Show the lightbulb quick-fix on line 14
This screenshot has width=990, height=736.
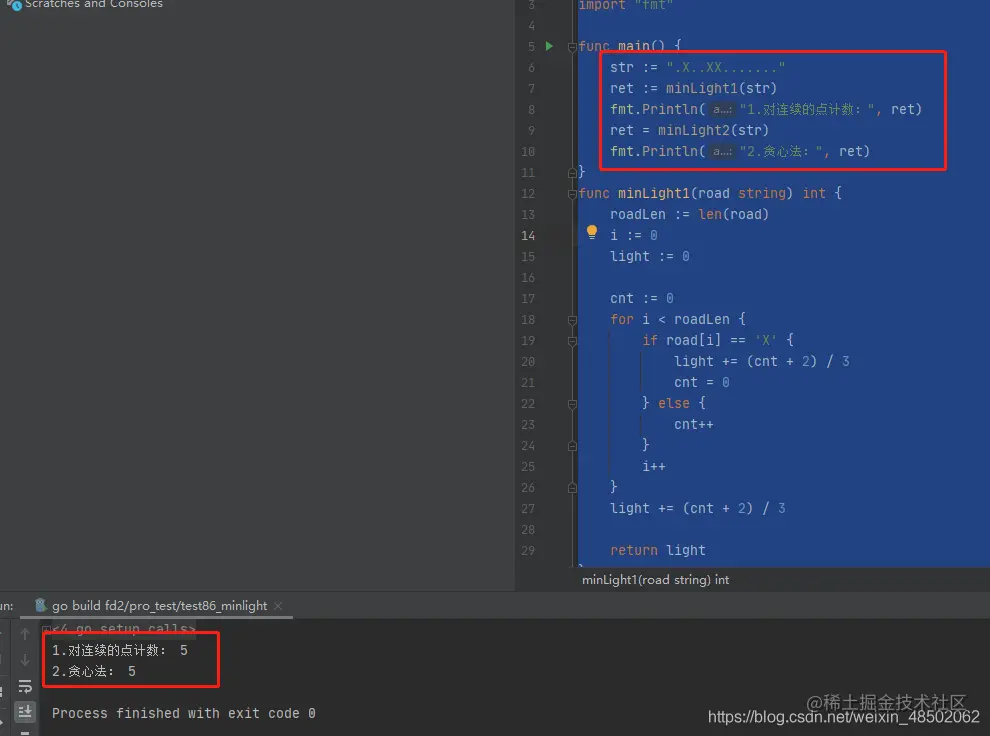pyautogui.click(x=592, y=232)
